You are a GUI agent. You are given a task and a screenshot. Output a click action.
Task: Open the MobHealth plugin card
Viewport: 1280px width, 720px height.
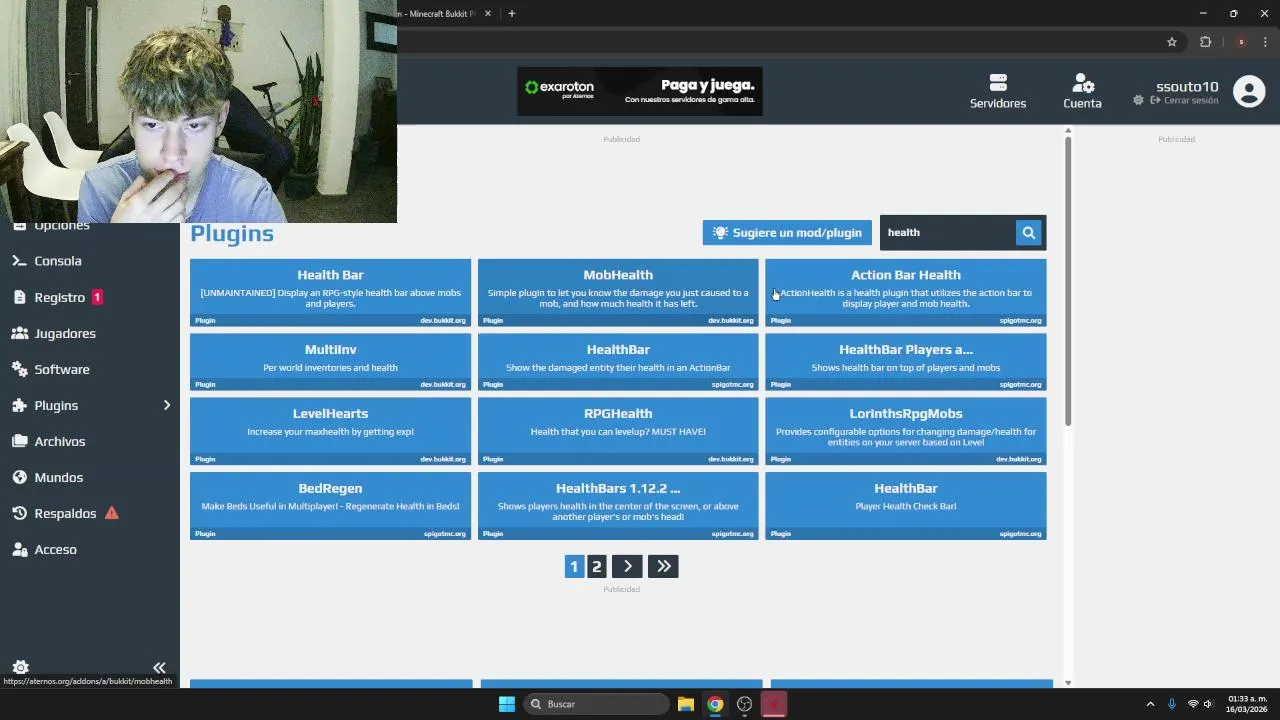tap(618, 293)
